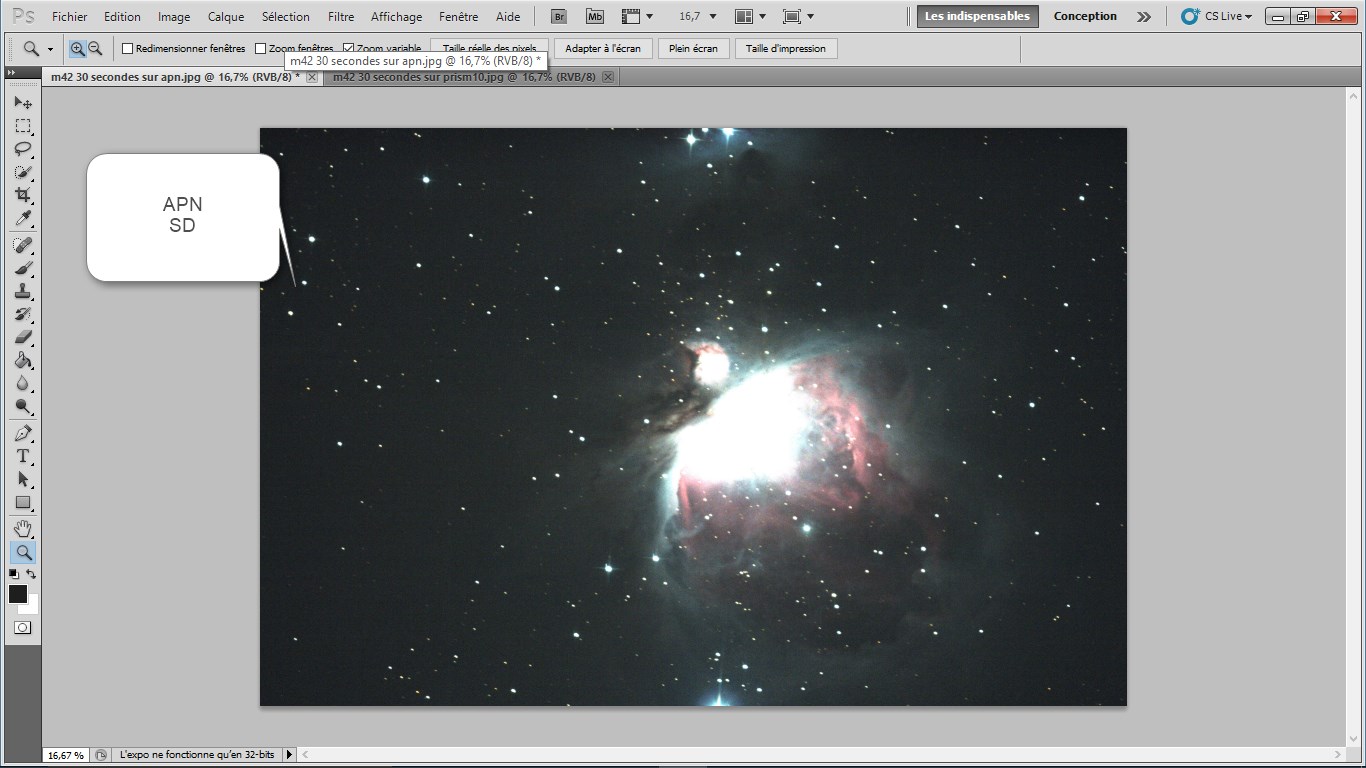Image resolution: width=1366 pixels, height=768 pixels.
Task: Expand the workspace list double-arrow
Action: coord(1144,17)
